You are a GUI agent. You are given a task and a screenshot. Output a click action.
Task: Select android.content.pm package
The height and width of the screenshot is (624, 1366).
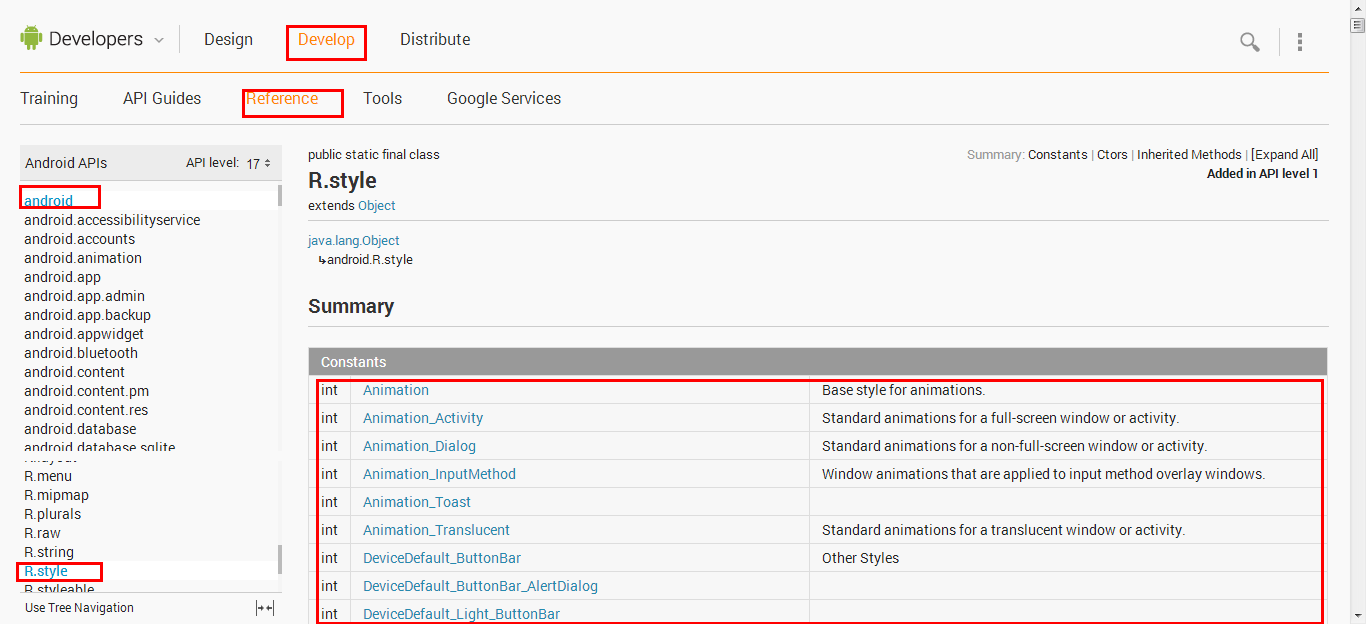click(x=86, y=391)
